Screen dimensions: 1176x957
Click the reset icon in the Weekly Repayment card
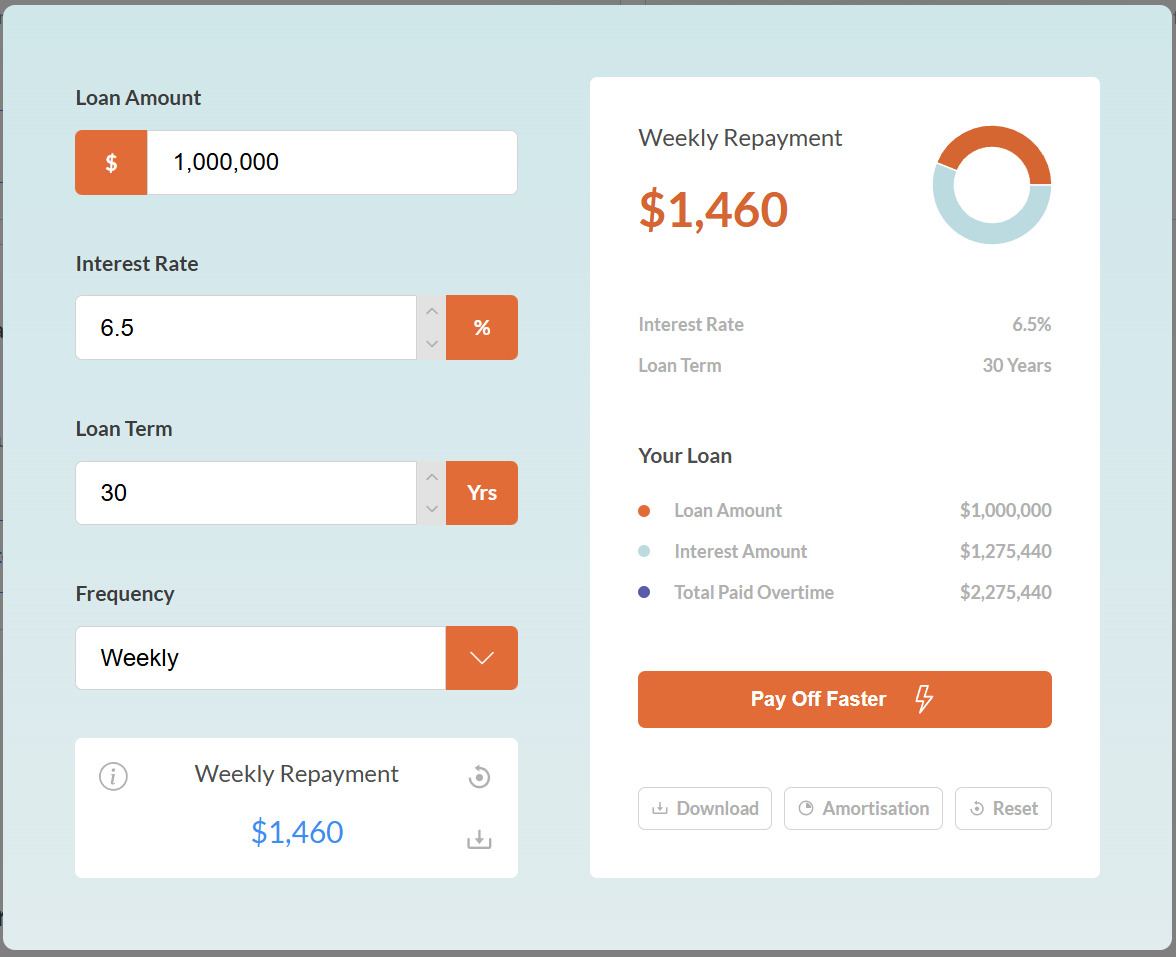pos(479,777)
